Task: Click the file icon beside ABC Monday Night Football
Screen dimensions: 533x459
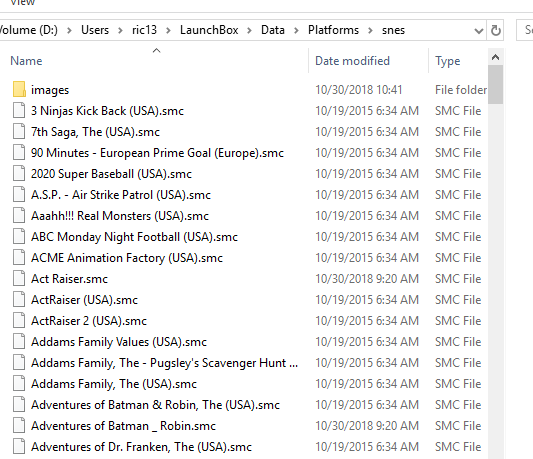Action: point(19,237)
